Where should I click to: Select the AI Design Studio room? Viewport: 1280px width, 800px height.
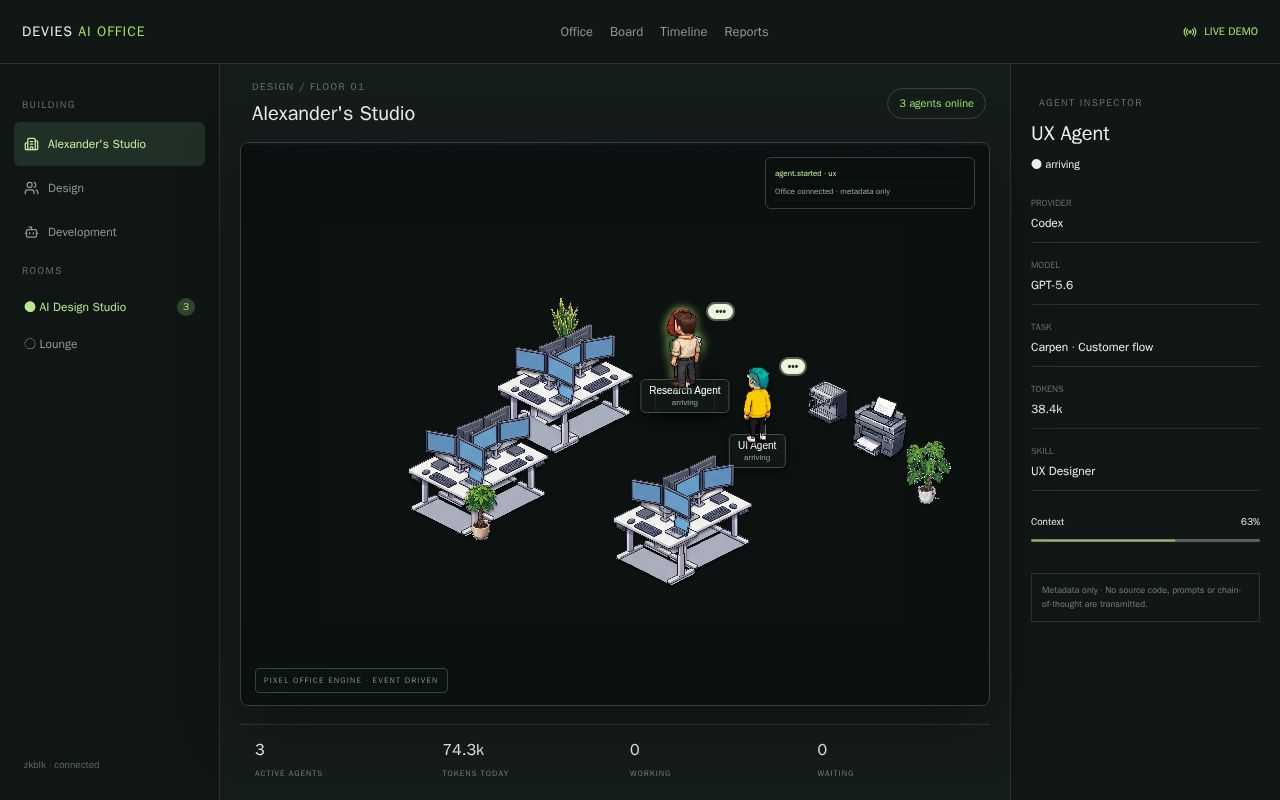pos(109,307)
